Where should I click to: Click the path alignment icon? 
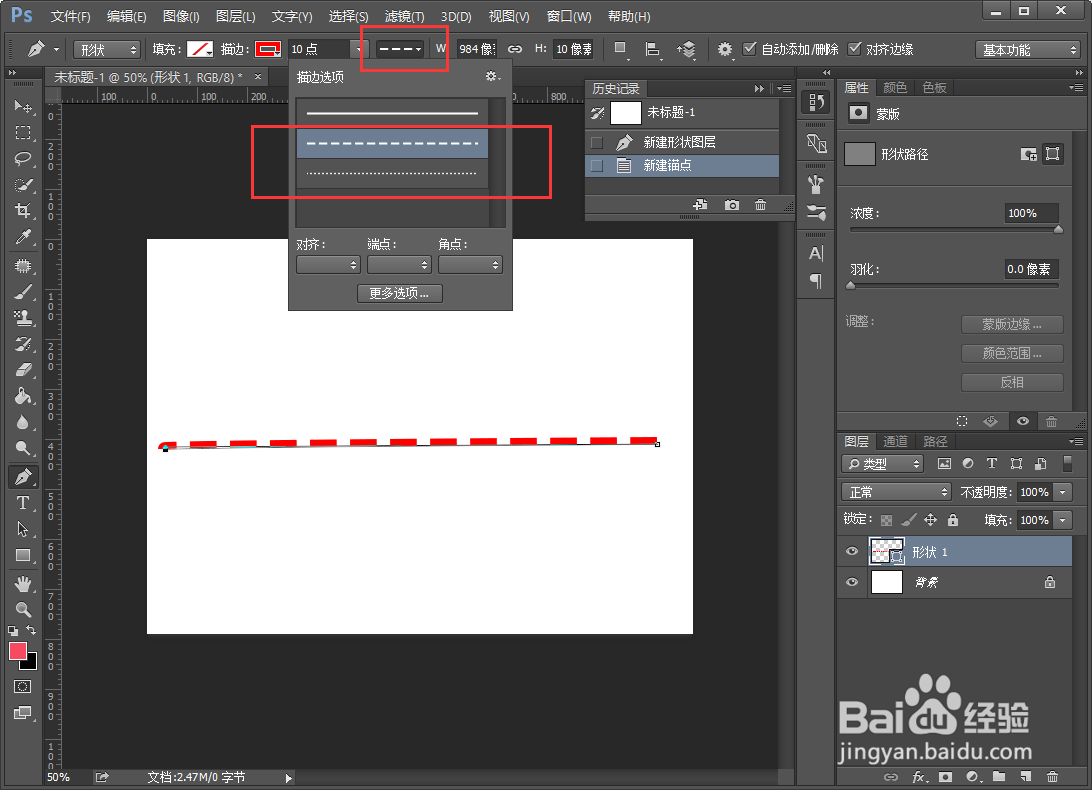pyautogui.click(x=653, y=49)
